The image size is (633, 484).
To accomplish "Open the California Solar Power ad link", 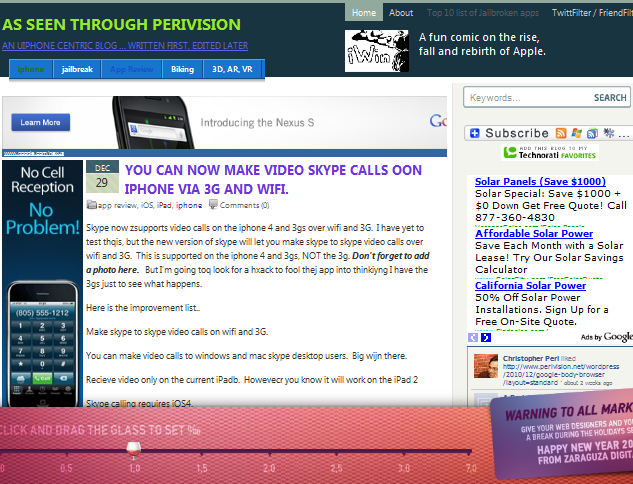I will pyautogui.click(x=530, y=285).
